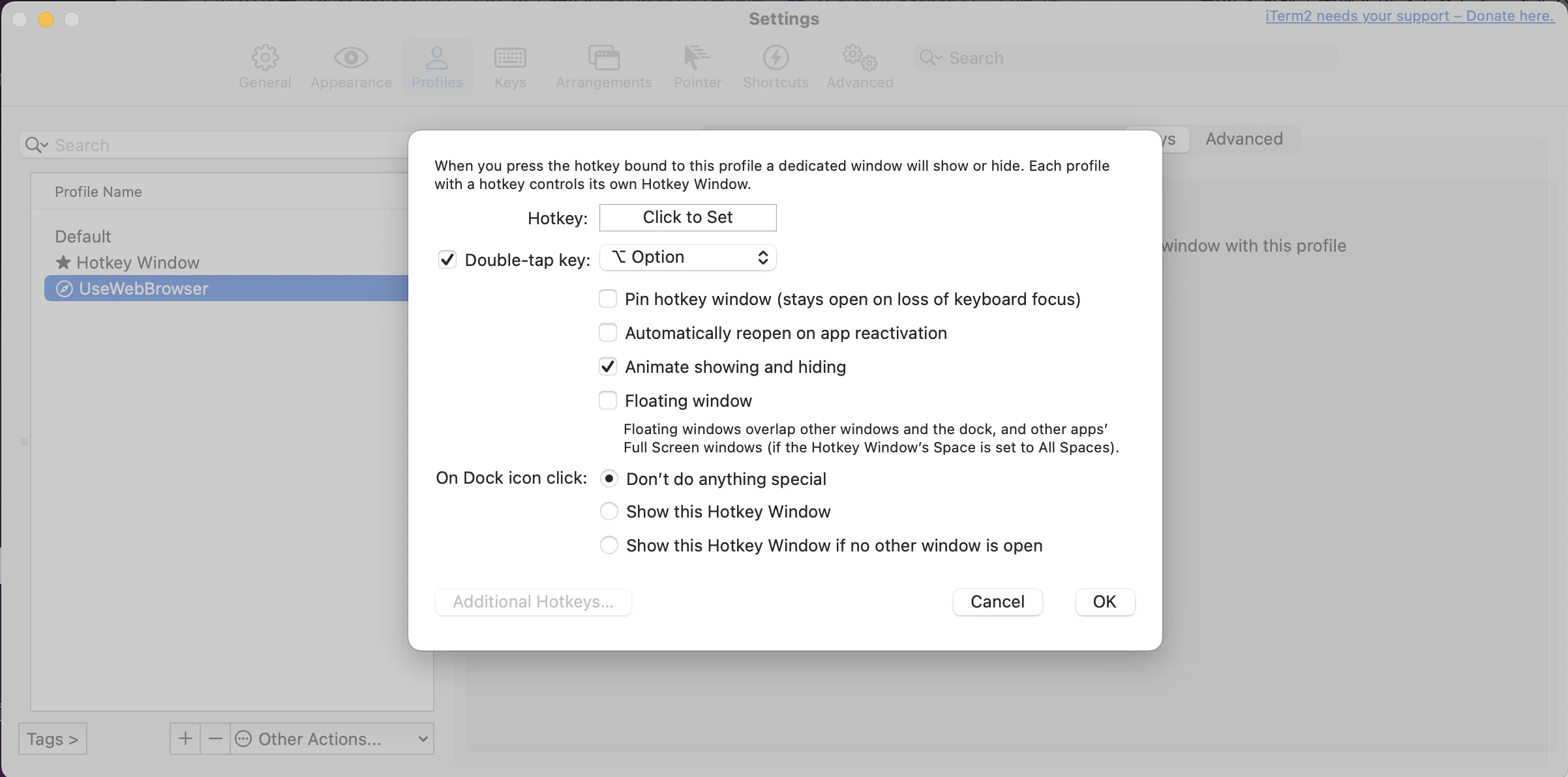The width and height of the screenshot is (1568, 777).
Task: Open the Shortcuts lightning icon
Action: (776, 58)
